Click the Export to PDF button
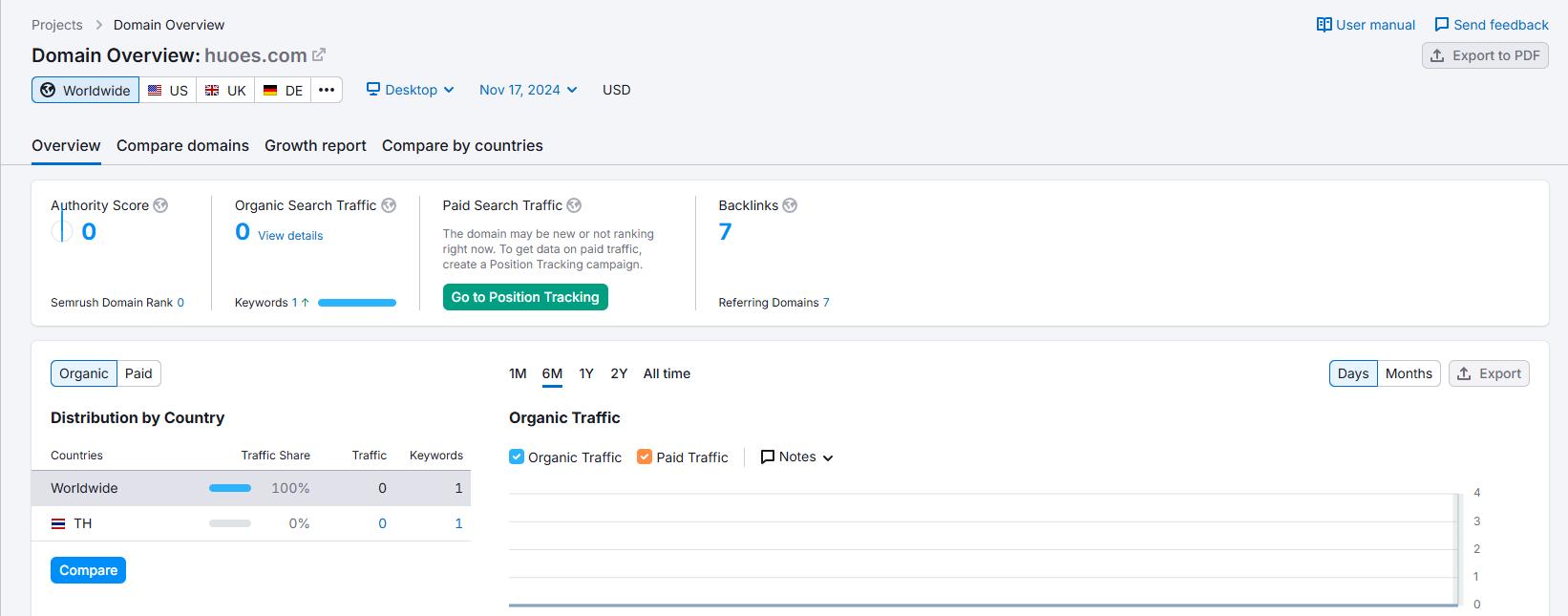This screenshot has width=1568, height=616. (x=1485, y=55)
